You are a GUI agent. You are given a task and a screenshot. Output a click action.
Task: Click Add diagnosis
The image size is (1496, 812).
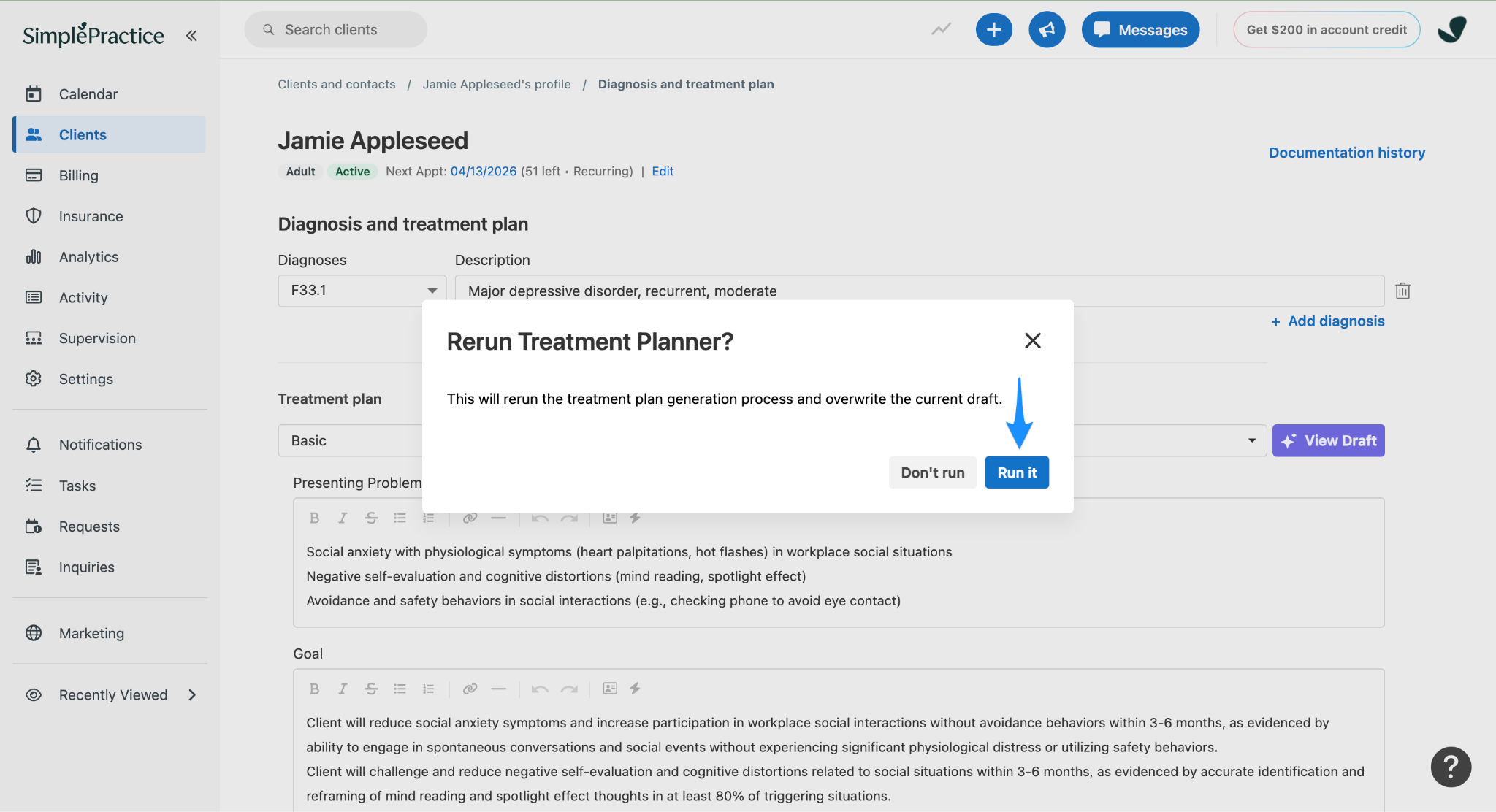1327,321
